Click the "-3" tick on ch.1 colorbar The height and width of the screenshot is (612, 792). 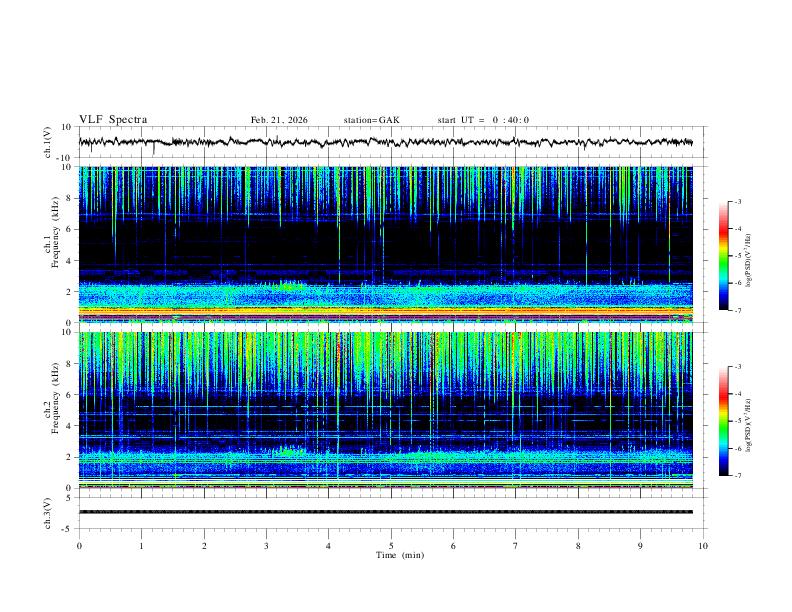pyautogui.click(x=737, y=201)
